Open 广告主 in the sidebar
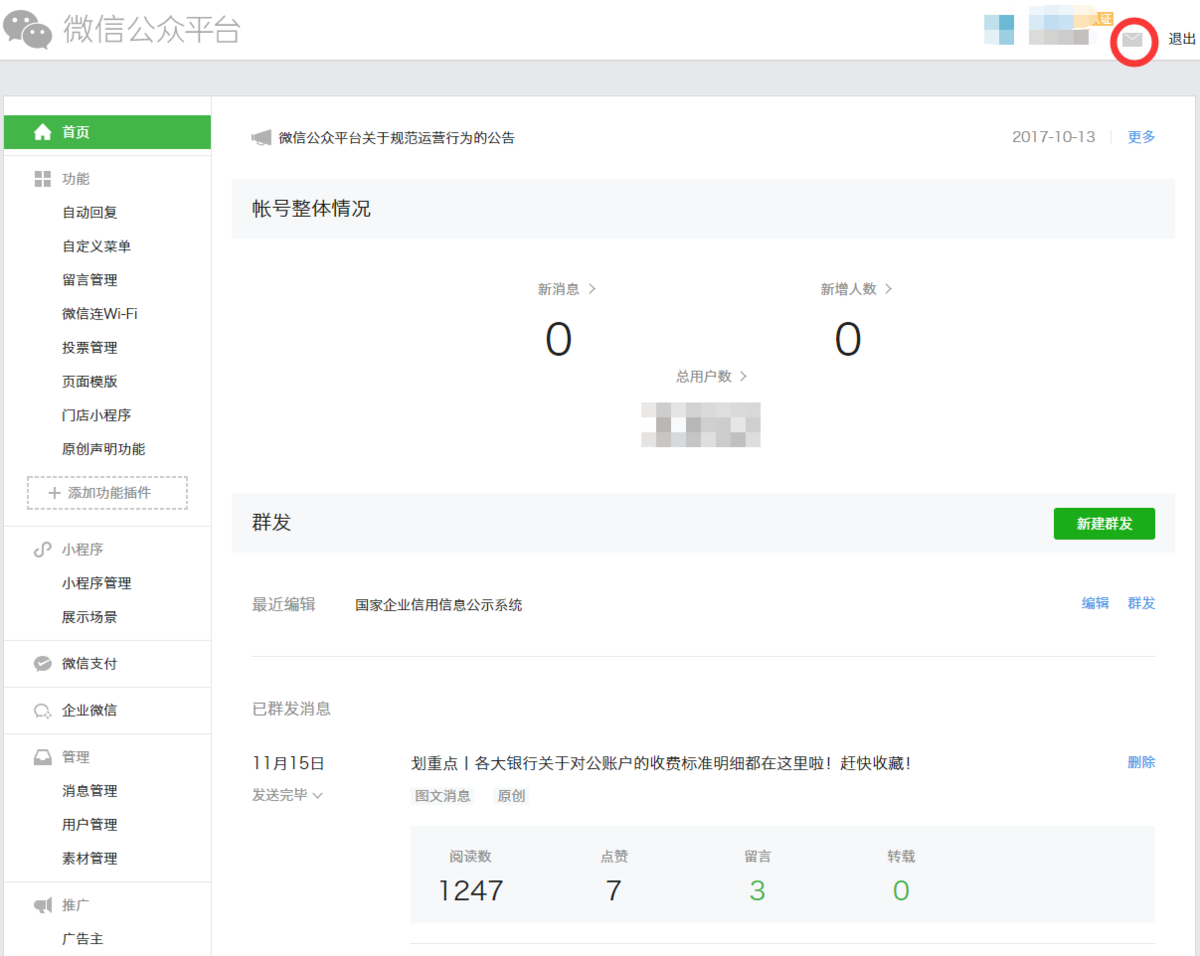This screenshot has width=1200, height=956. pyautogui.click(x=83, y=939)
